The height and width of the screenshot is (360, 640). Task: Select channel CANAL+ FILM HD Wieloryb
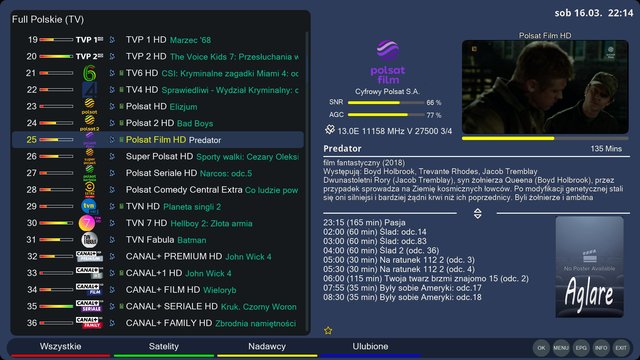click(x=158, y=289)
